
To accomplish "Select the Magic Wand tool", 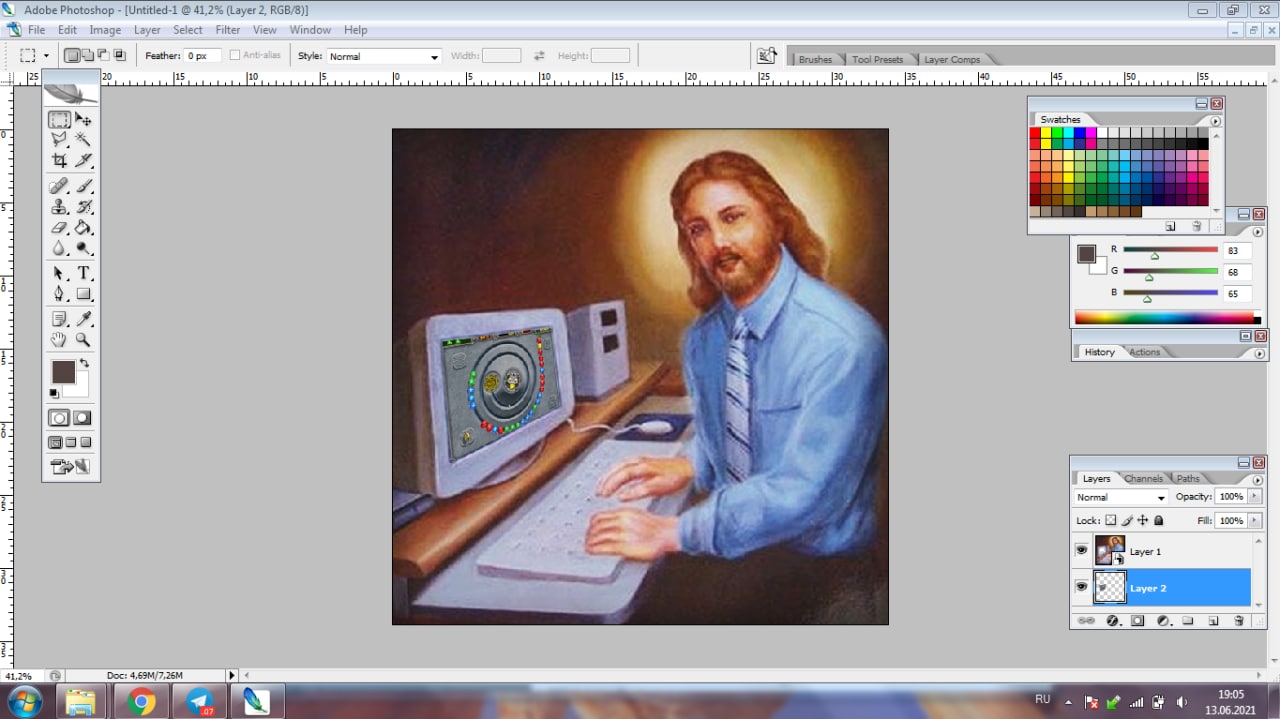I will (x=84, y=140).
